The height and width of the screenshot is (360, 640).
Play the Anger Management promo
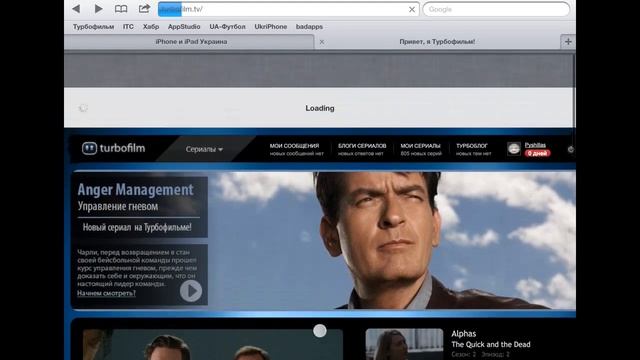191,291
